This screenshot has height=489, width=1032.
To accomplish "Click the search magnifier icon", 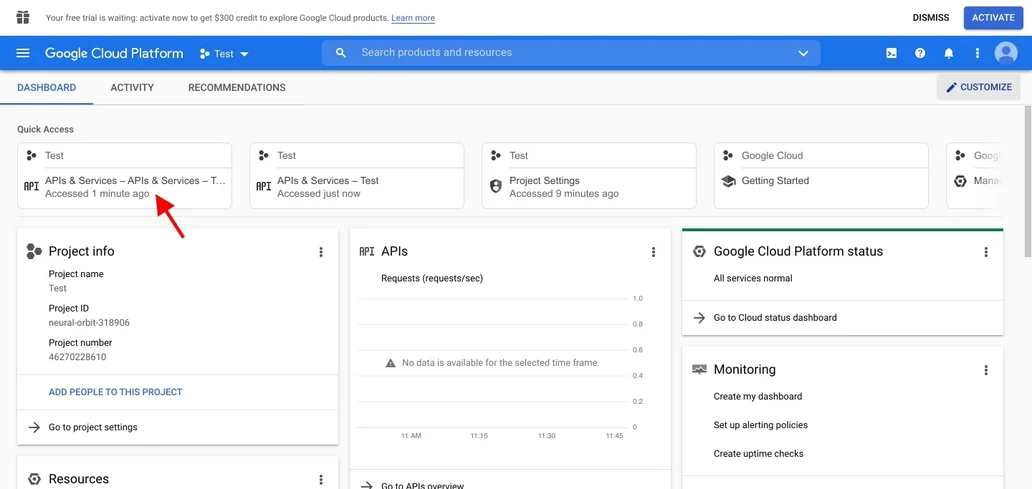I will tap(341, 53).
